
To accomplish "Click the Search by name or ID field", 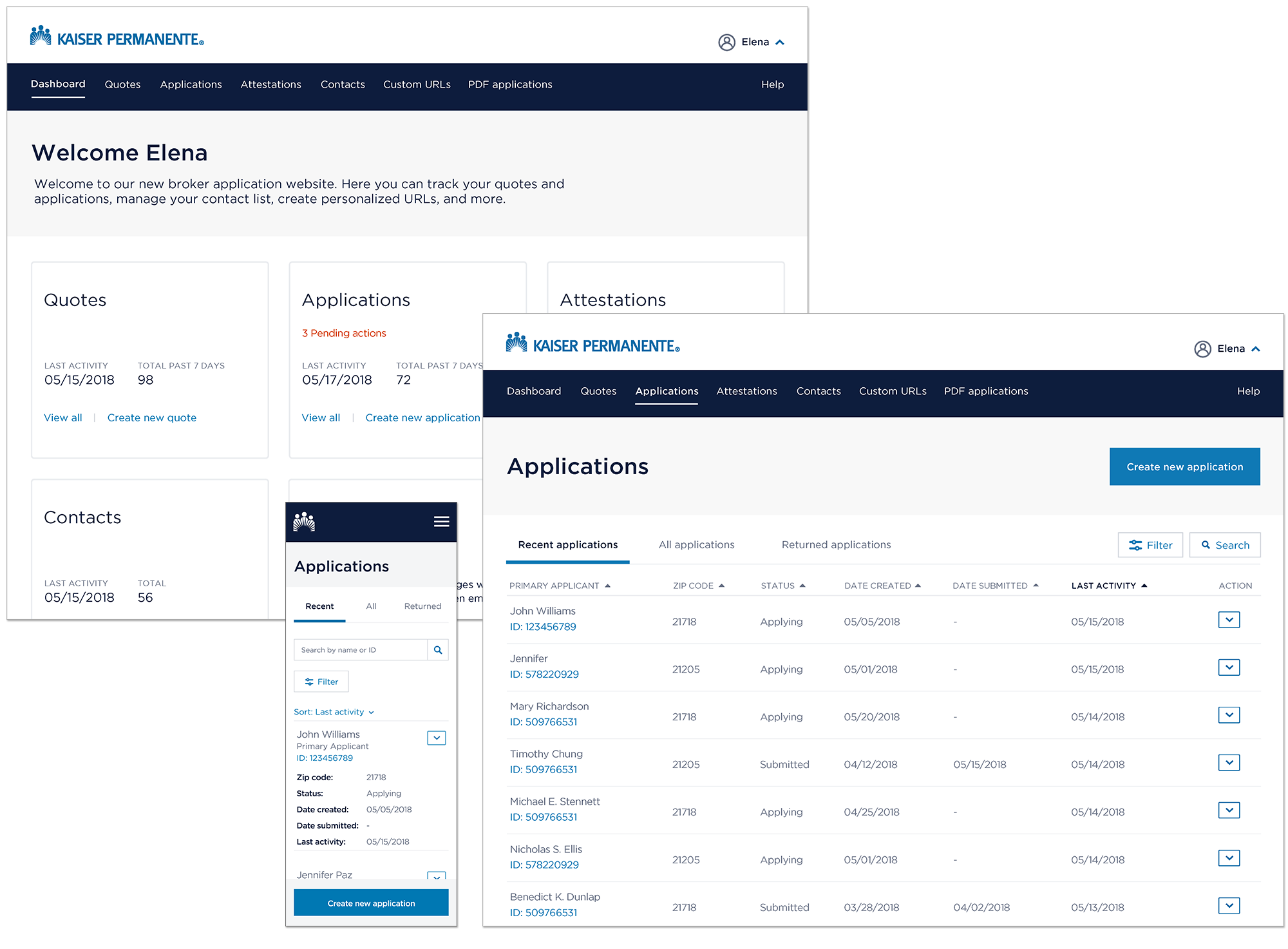I will (x=361, y=649).
